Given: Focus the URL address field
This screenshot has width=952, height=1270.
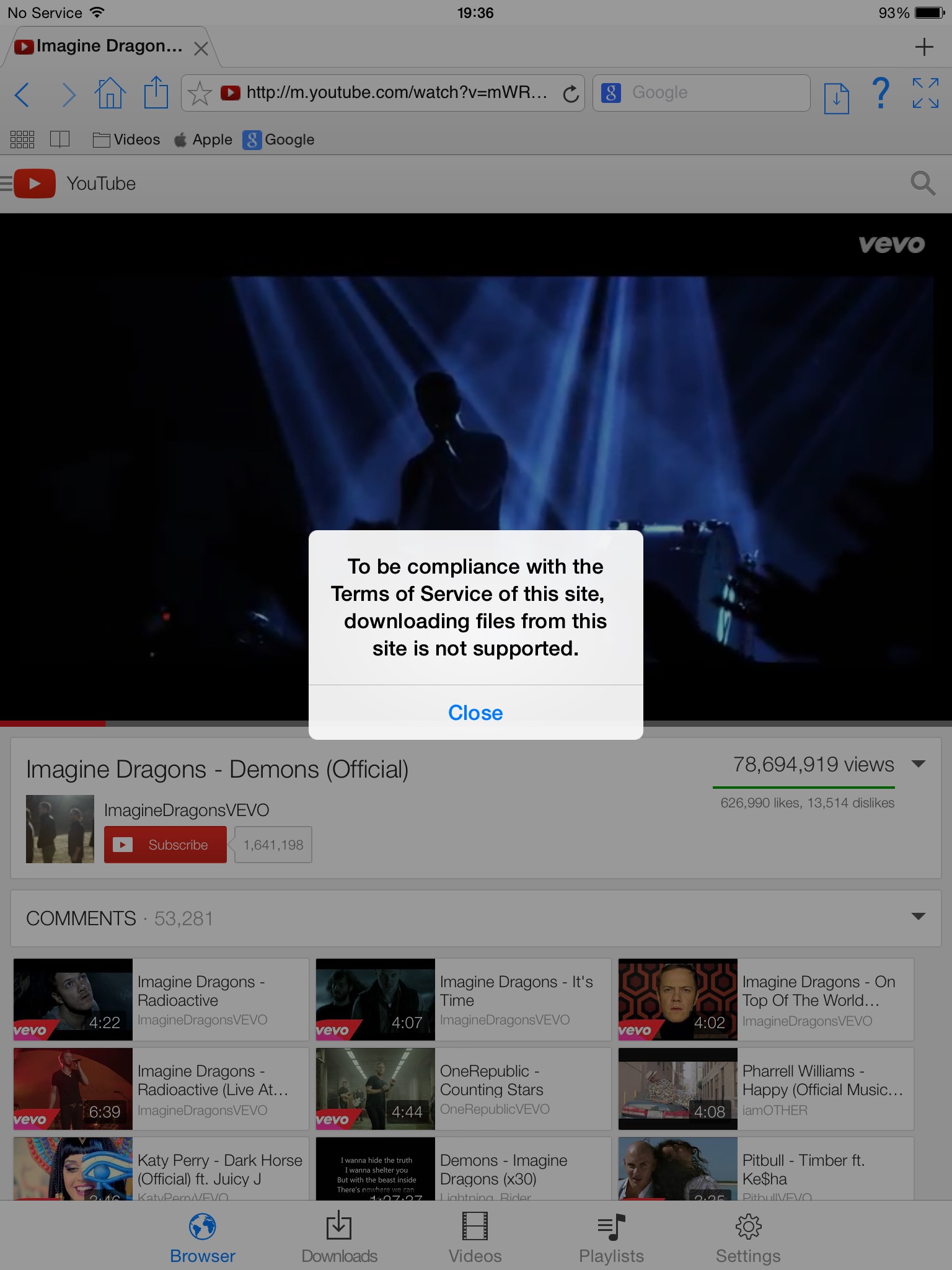Looking at the screenshot, I should pyautogui.click(x=383, y=93).
